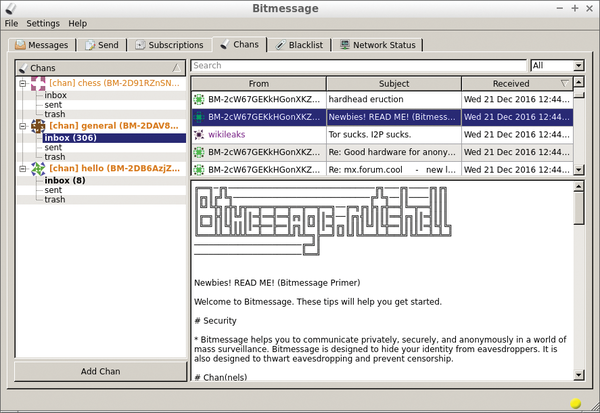
Task: Open trash under hello chan
Action: pos(55,199)
